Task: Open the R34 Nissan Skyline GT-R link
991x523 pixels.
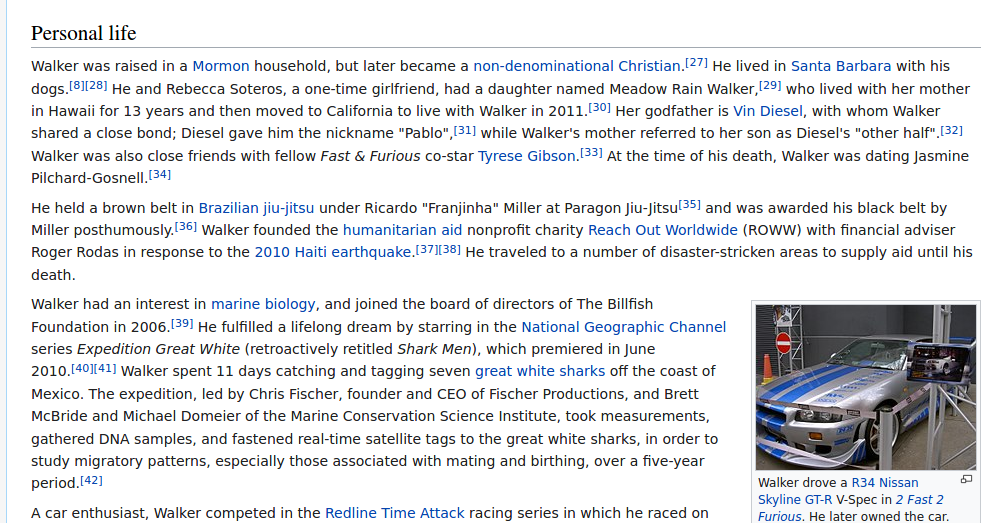Action: pos(838,491)
